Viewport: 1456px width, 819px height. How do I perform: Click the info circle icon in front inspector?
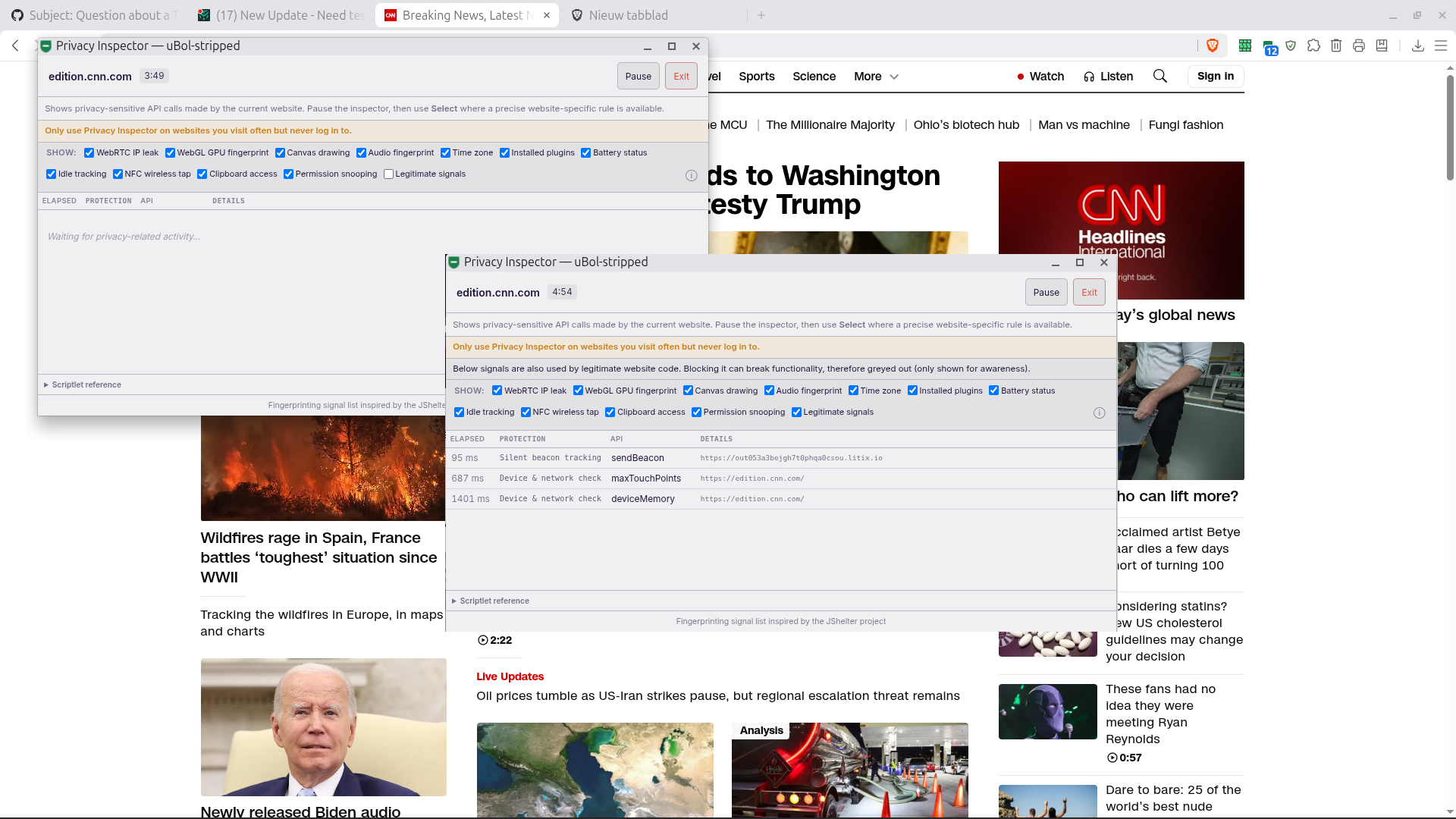click(1099, 413)
